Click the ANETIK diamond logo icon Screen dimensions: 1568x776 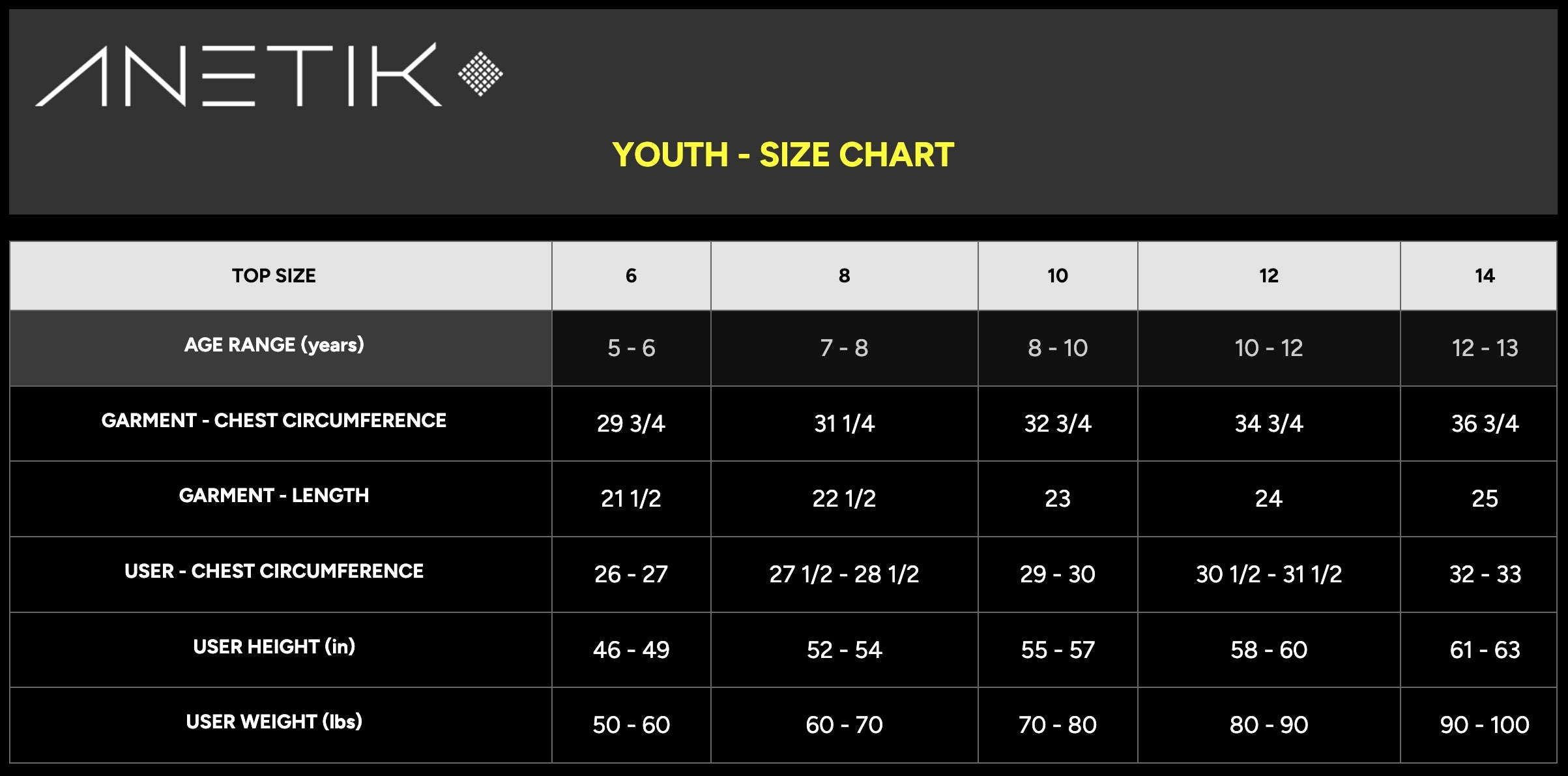(x=480, y=74)
